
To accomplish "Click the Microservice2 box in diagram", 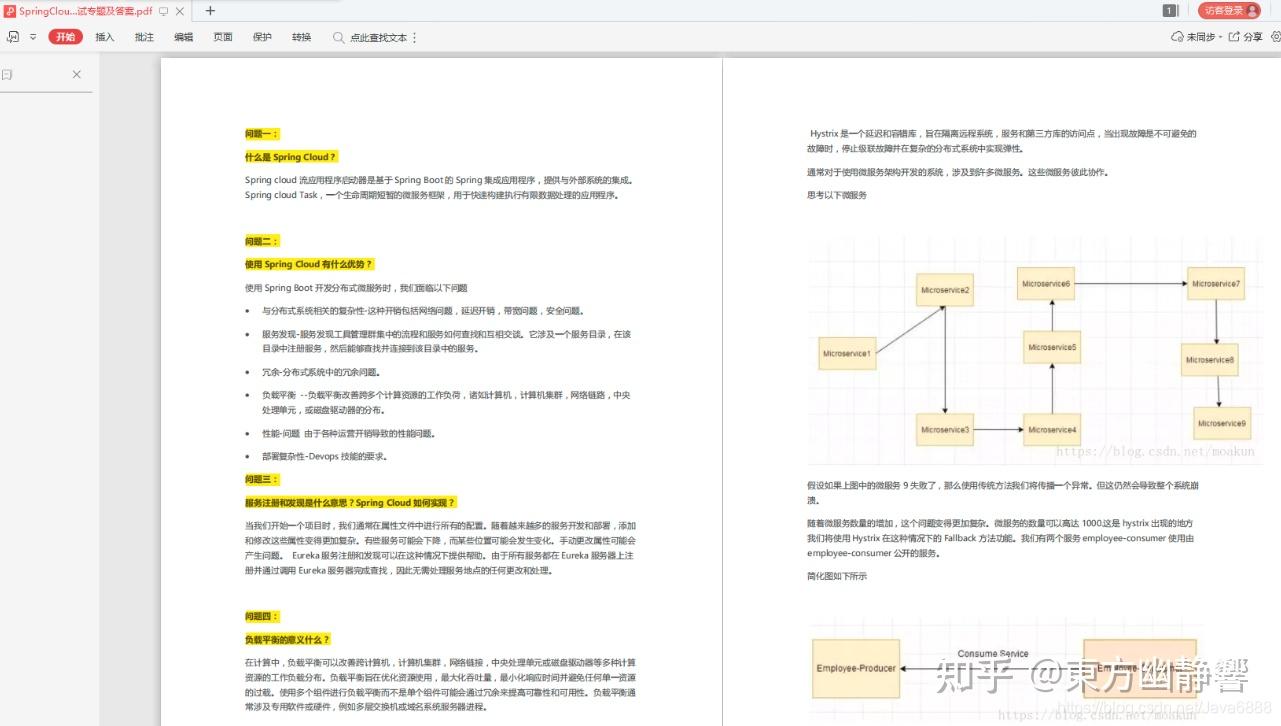I will click(945, 290).
